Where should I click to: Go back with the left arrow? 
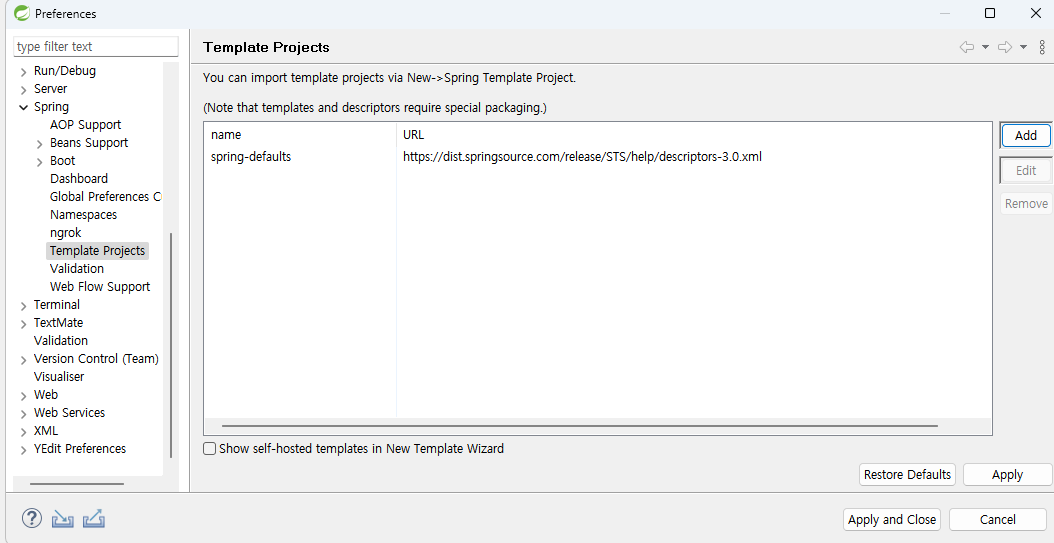pyautogui.click(x=967, y=47)
